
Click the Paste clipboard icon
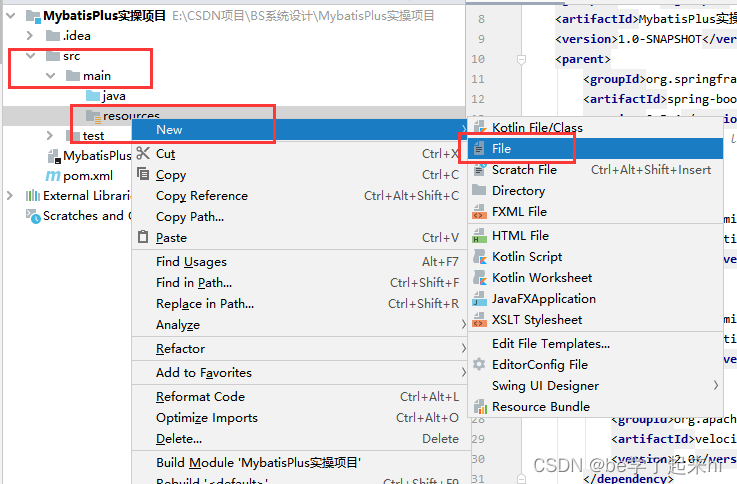coord(143,237)
